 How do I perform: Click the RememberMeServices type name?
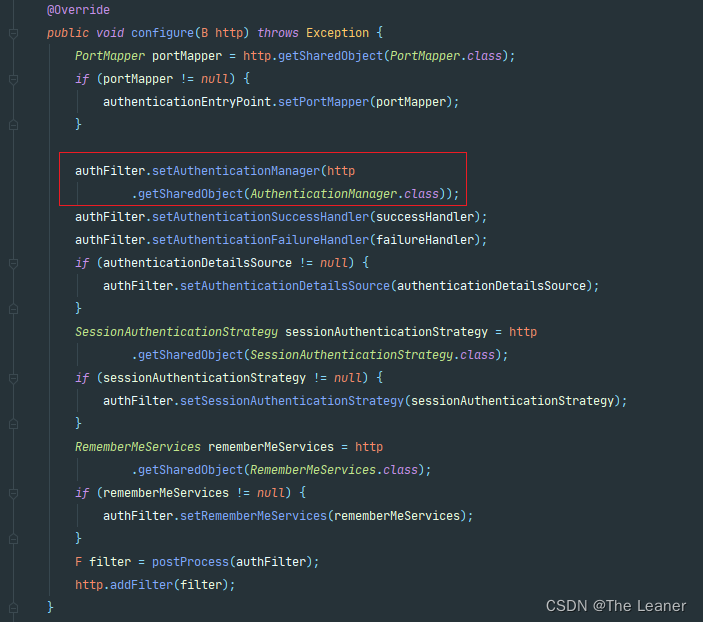pyautogui.click(x=138, y=447)
